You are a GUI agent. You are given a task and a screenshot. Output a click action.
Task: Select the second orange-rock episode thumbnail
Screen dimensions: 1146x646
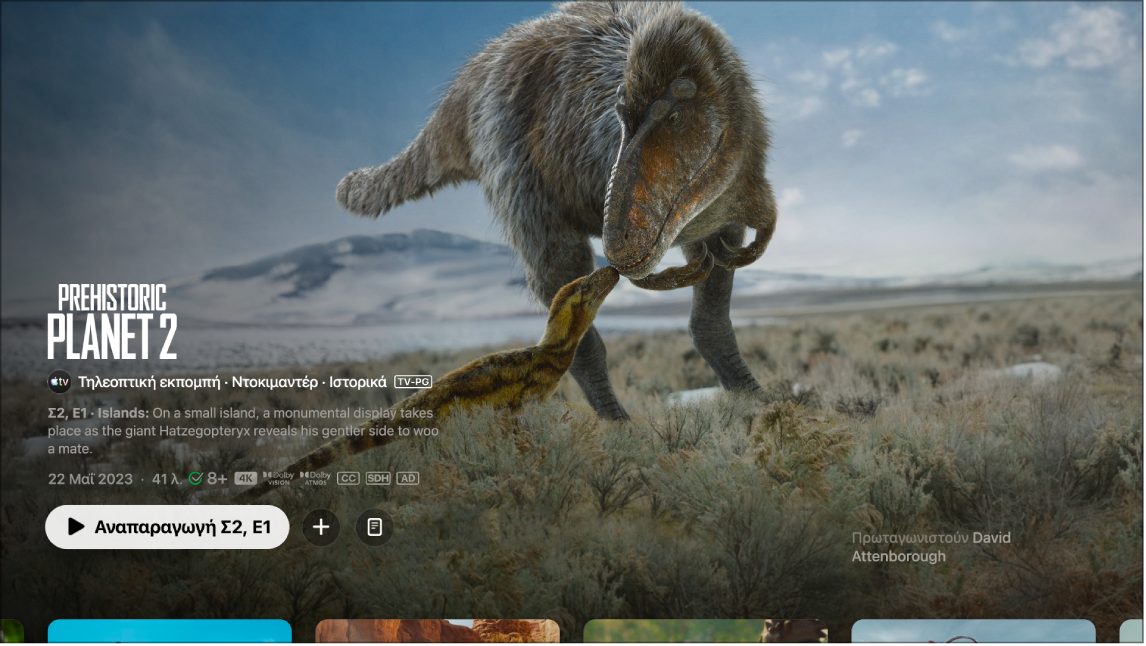(437, 632)
